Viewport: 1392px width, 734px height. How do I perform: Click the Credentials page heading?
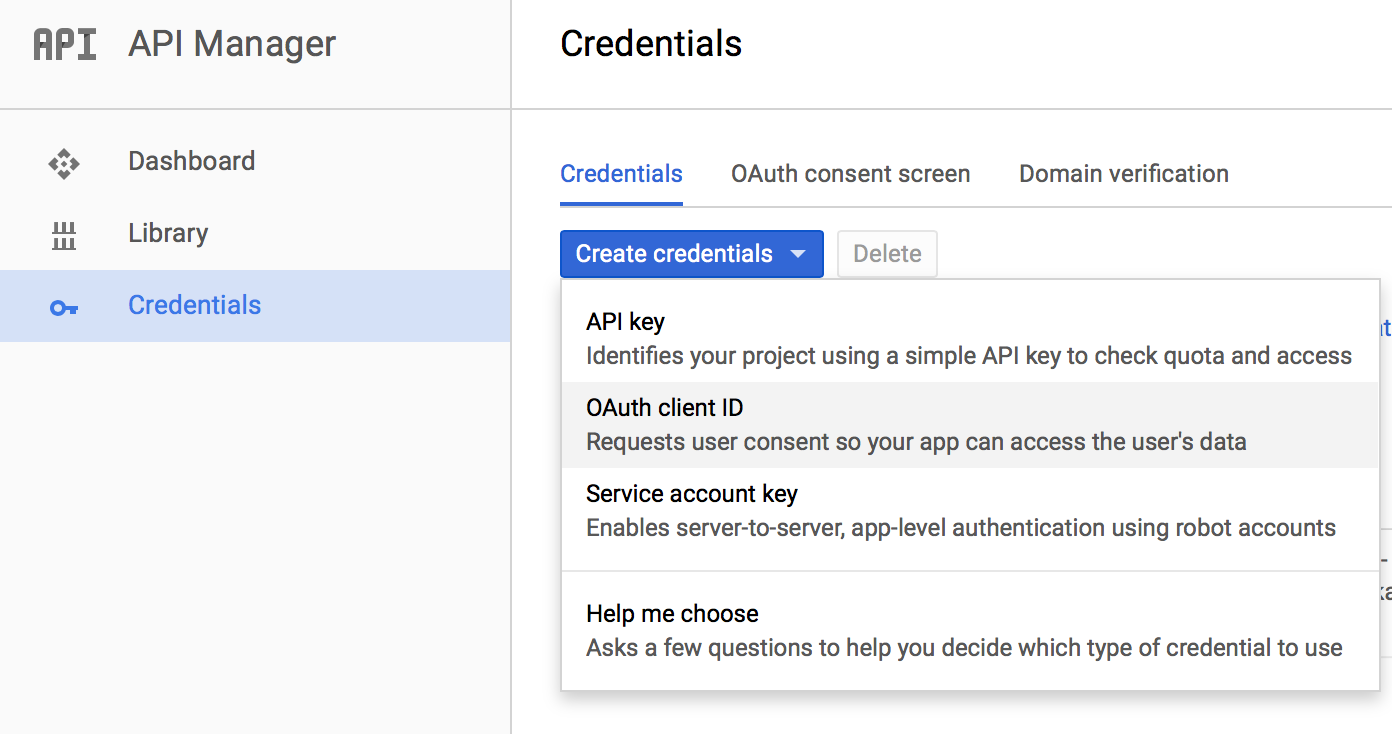point(651,44)
